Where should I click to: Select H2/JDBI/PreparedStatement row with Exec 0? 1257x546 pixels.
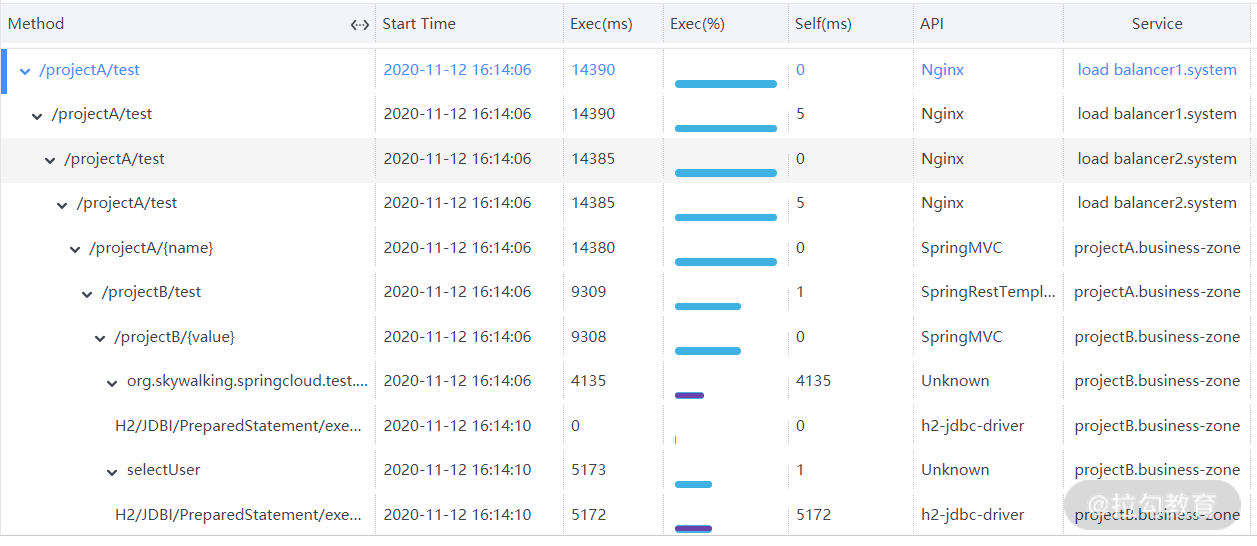[628, 426]
